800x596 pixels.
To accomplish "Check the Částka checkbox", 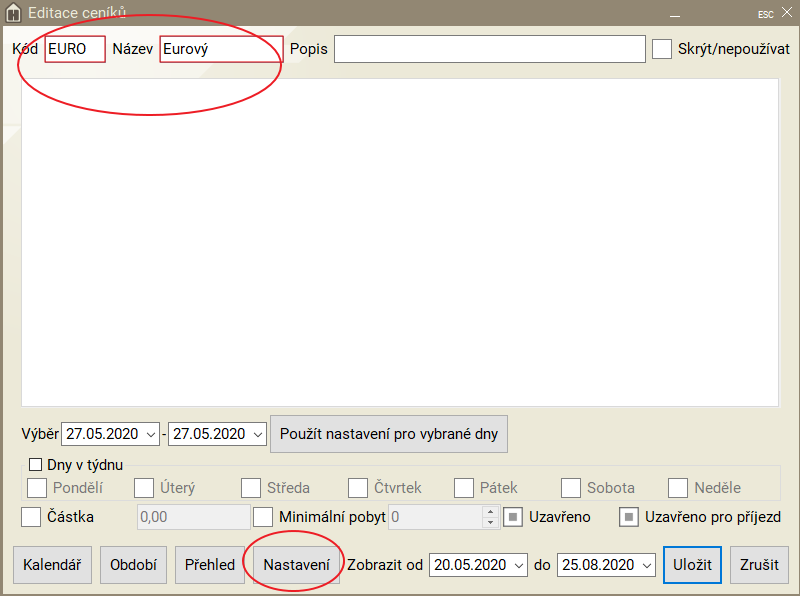I will [31, 517].
